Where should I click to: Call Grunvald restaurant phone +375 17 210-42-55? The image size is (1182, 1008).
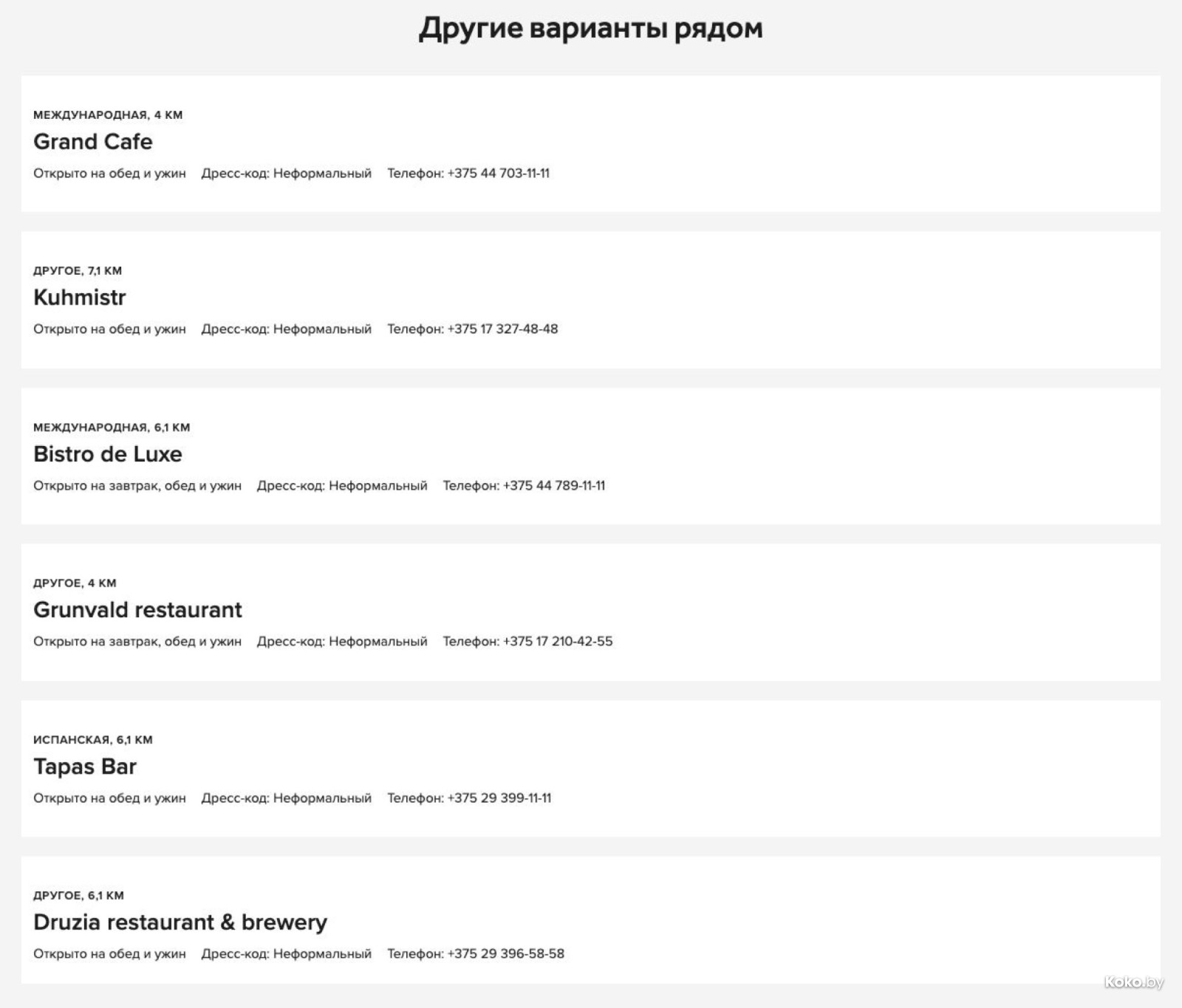558,642
